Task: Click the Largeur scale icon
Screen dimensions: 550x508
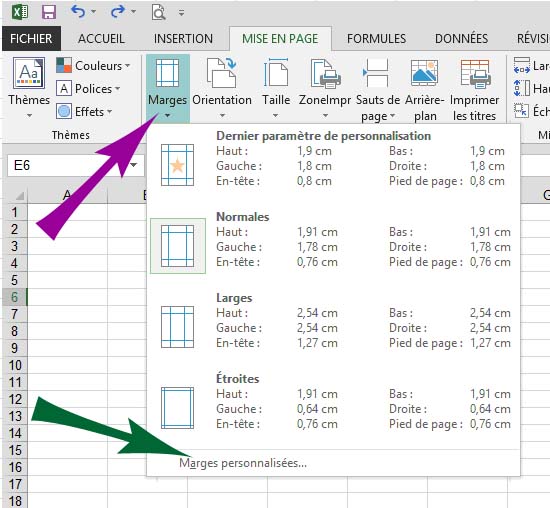Action: 521,66
